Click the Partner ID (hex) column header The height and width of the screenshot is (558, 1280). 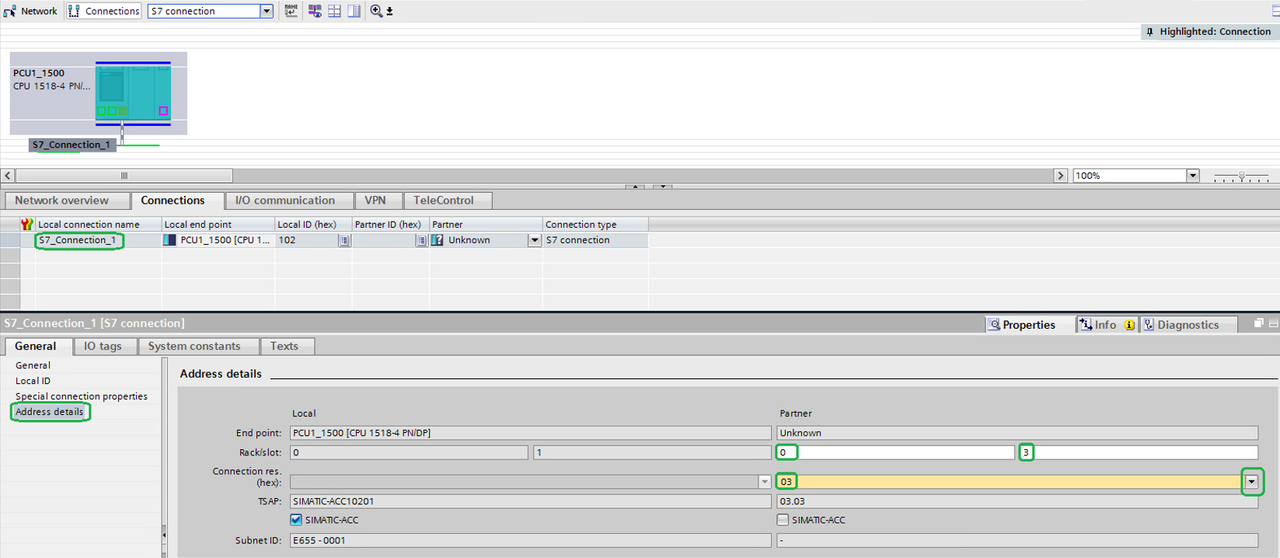pos(390,224)
